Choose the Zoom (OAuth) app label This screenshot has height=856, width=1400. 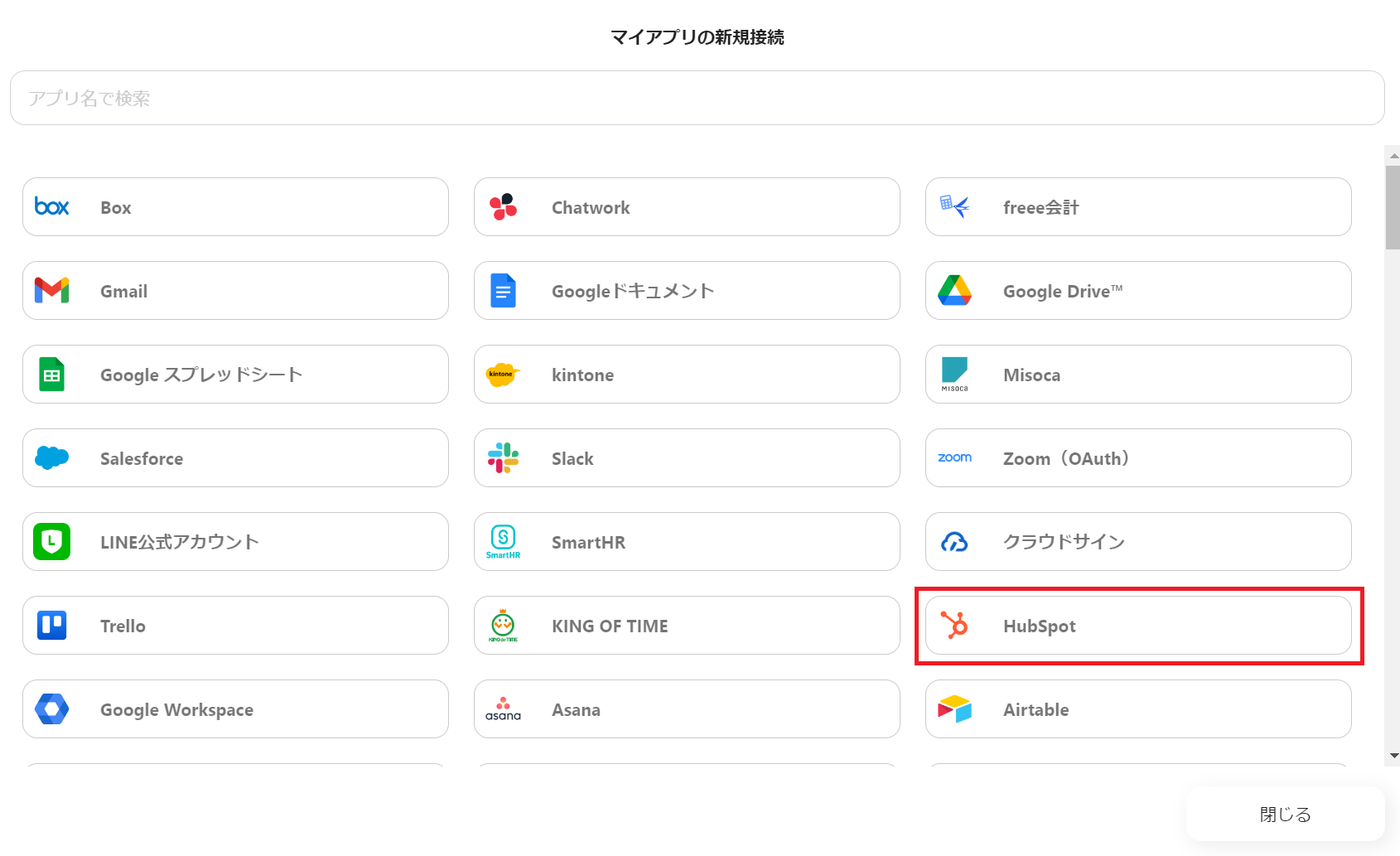(x=1066, y=459)
